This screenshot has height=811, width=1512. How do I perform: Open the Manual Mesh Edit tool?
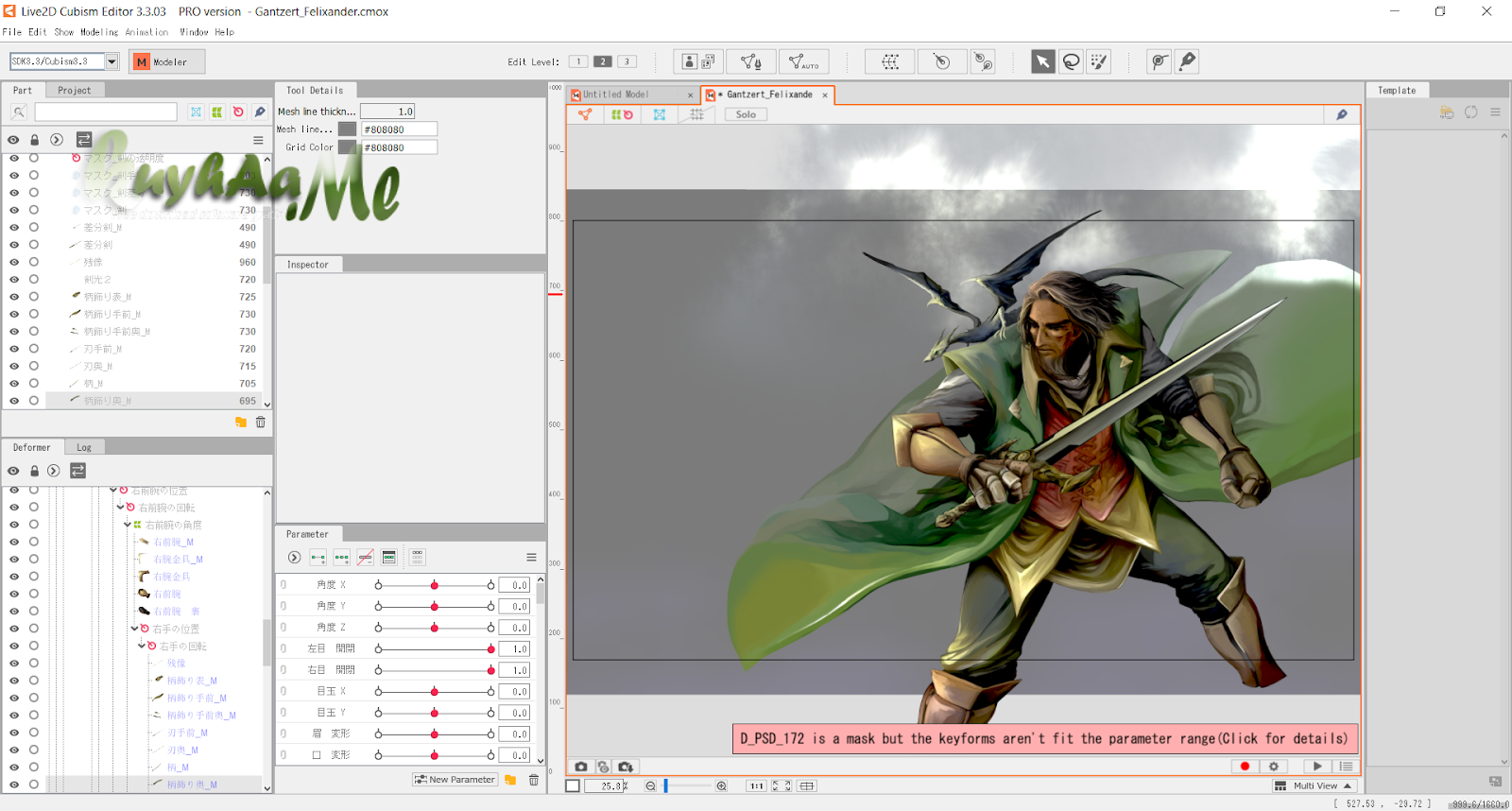751,61
